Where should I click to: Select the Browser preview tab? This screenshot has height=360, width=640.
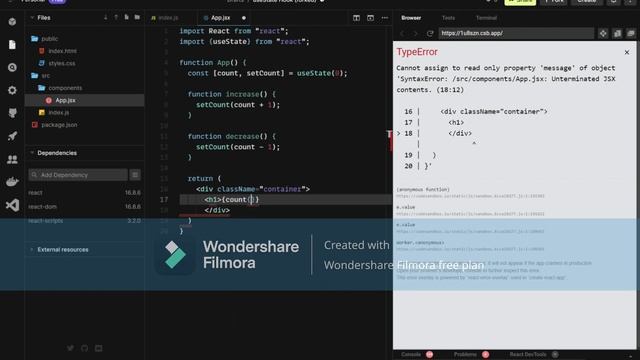411,18
